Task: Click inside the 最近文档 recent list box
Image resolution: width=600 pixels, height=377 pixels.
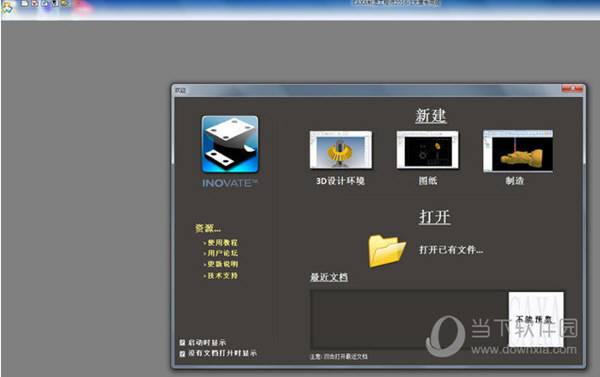Action: [x=409, y=319]
